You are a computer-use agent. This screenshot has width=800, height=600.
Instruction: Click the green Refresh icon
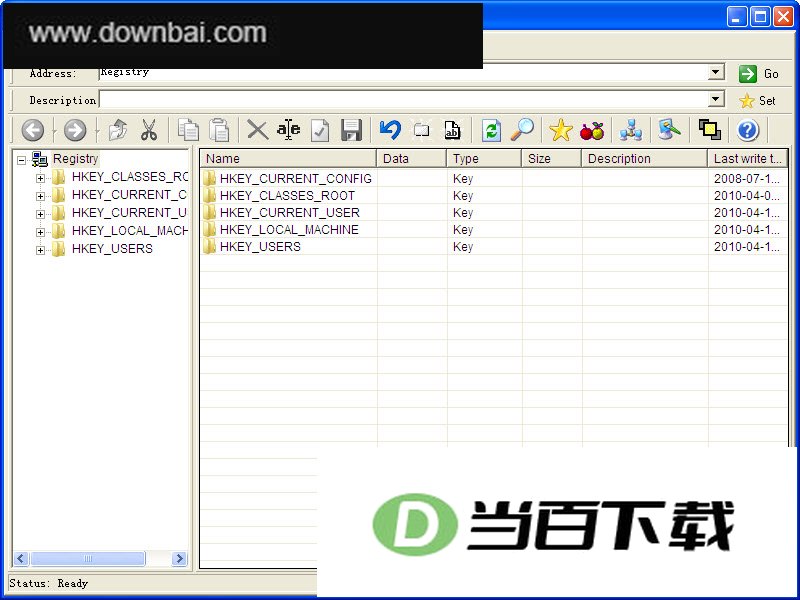pyautogui.click(x=491, y=130)
